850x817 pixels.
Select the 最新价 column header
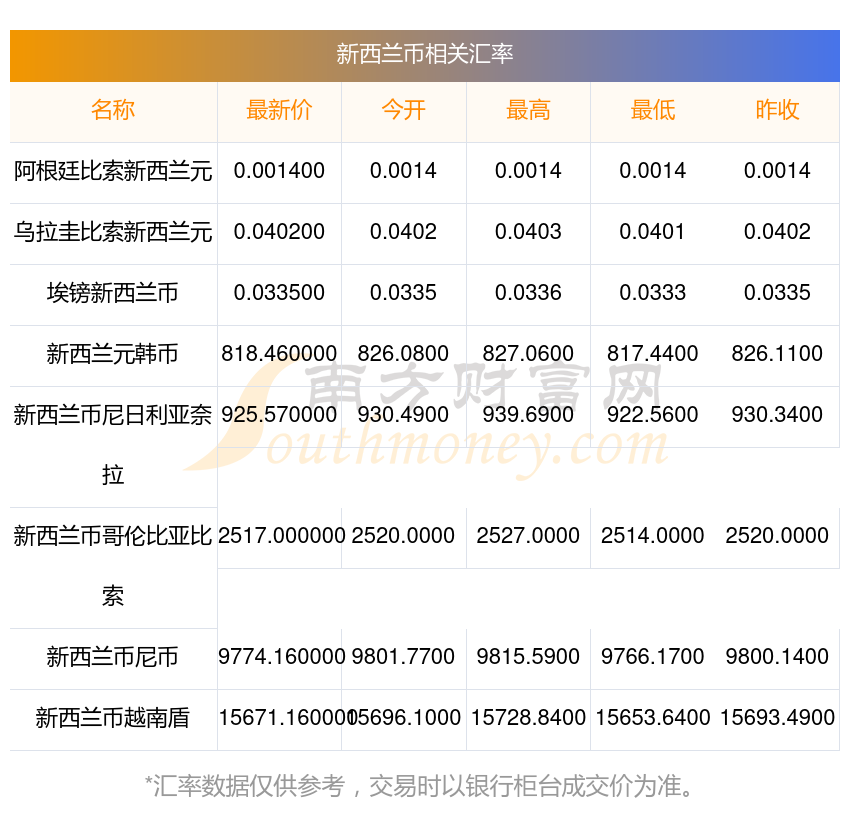(279, 110)
